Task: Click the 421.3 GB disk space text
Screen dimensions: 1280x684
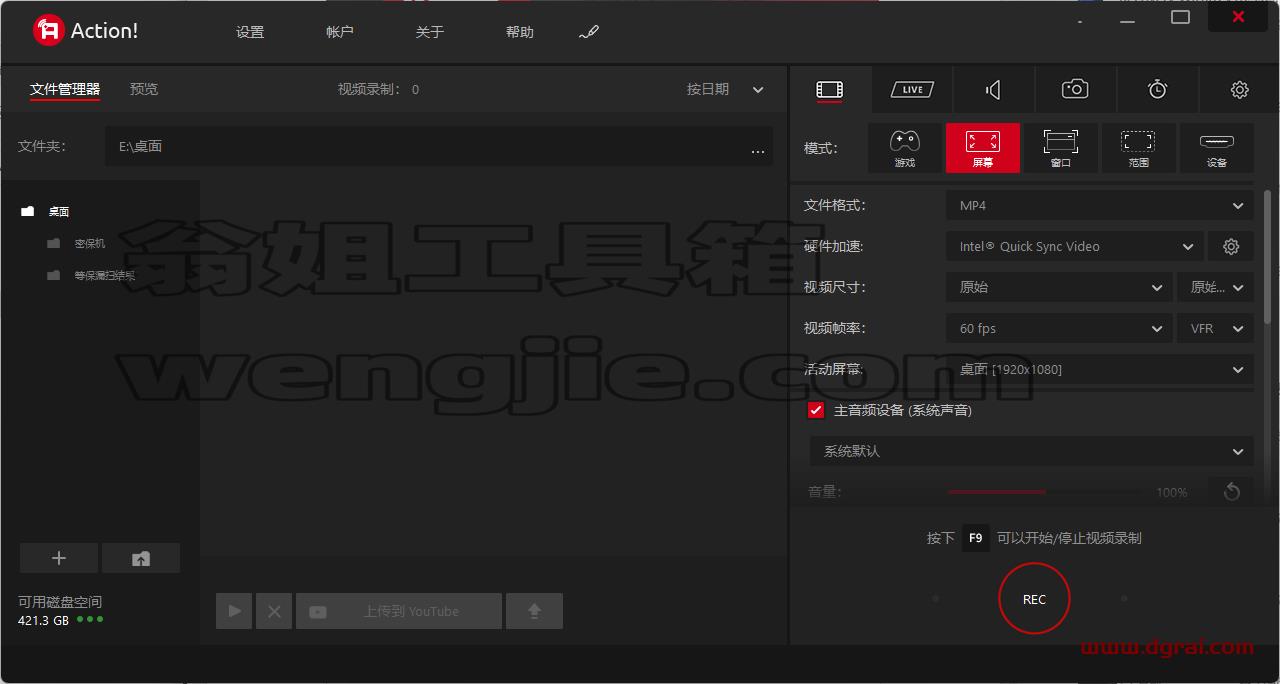Action: pos(43,620)
